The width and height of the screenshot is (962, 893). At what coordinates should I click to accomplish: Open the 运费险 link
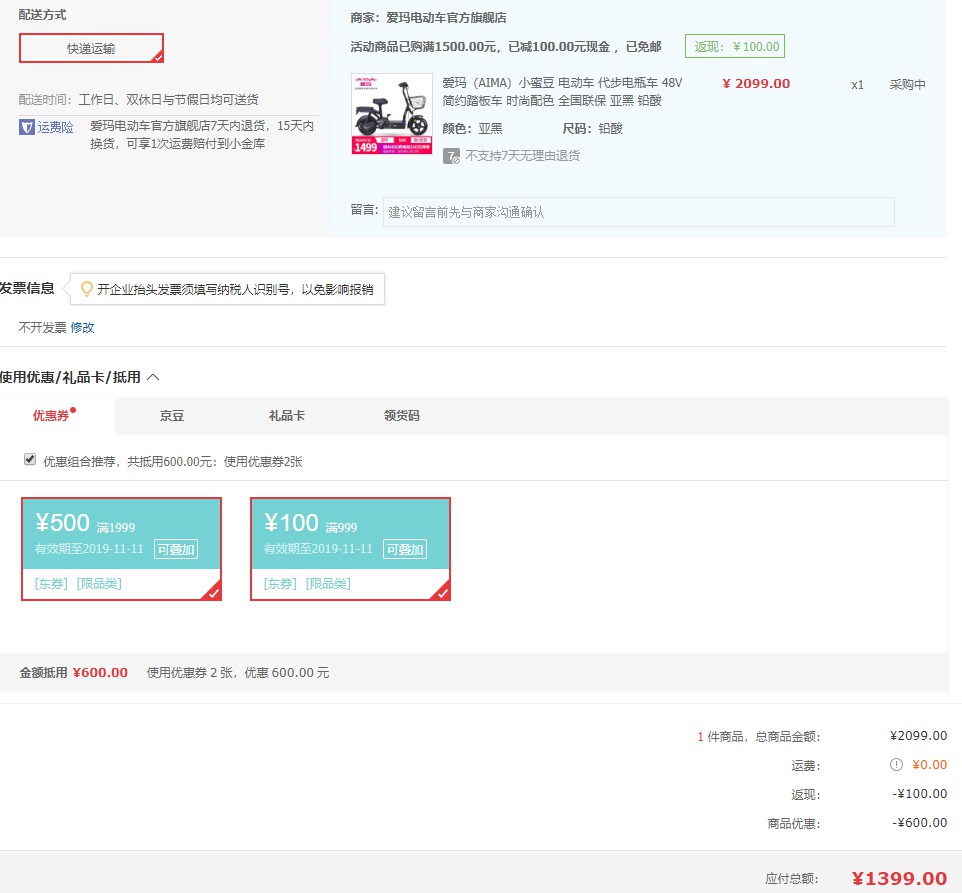(x=55, y=127)
